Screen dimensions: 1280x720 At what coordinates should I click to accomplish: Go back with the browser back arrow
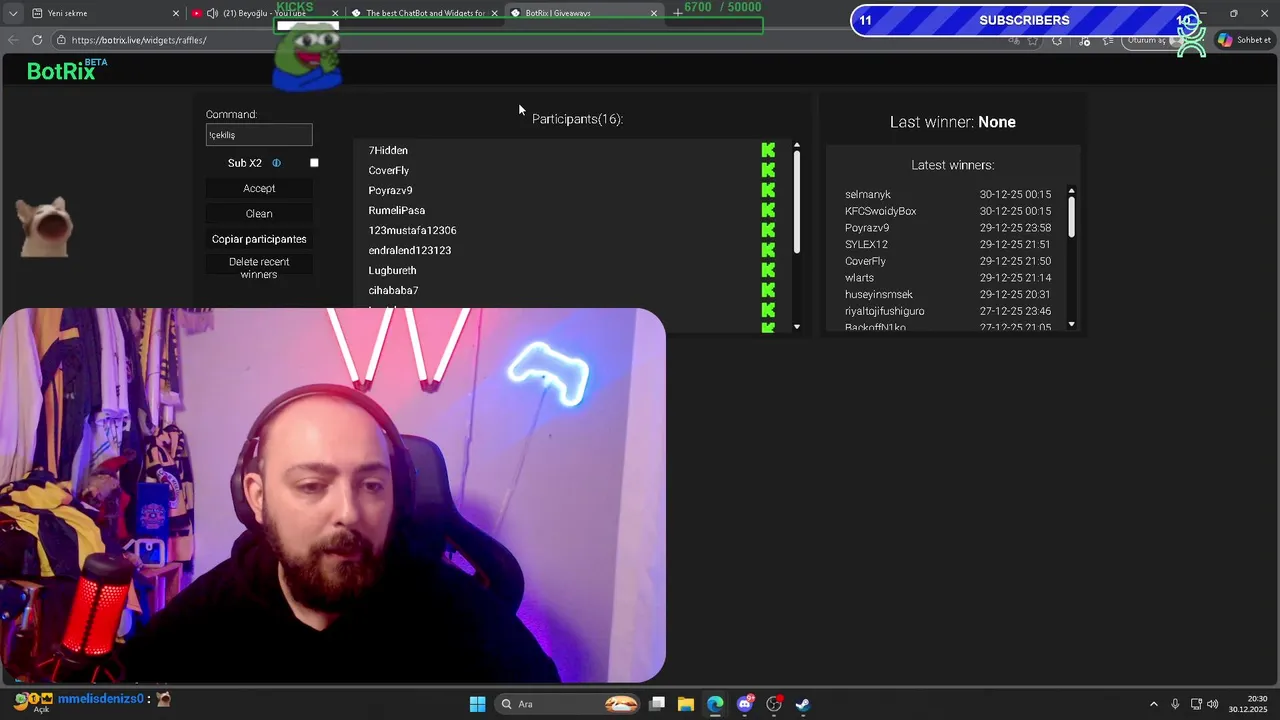click(x=13, y=40)
